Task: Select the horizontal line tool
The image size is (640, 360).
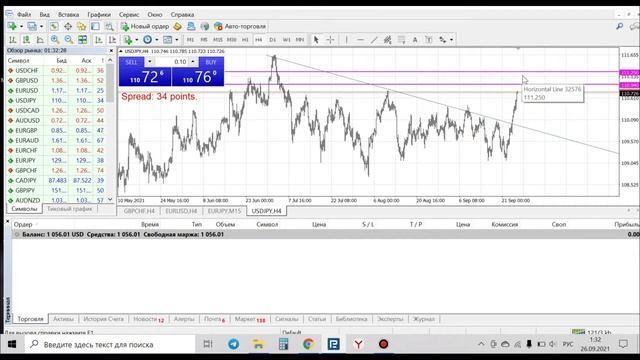Action: (x=360, y=40)
